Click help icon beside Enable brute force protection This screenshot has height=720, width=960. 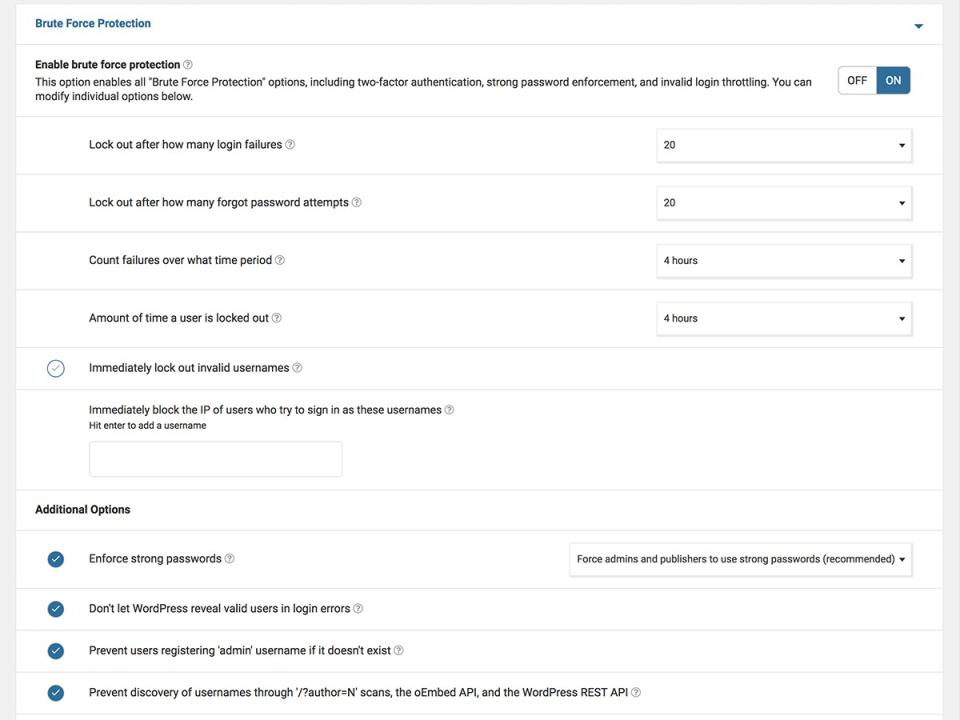pos(188,65)
